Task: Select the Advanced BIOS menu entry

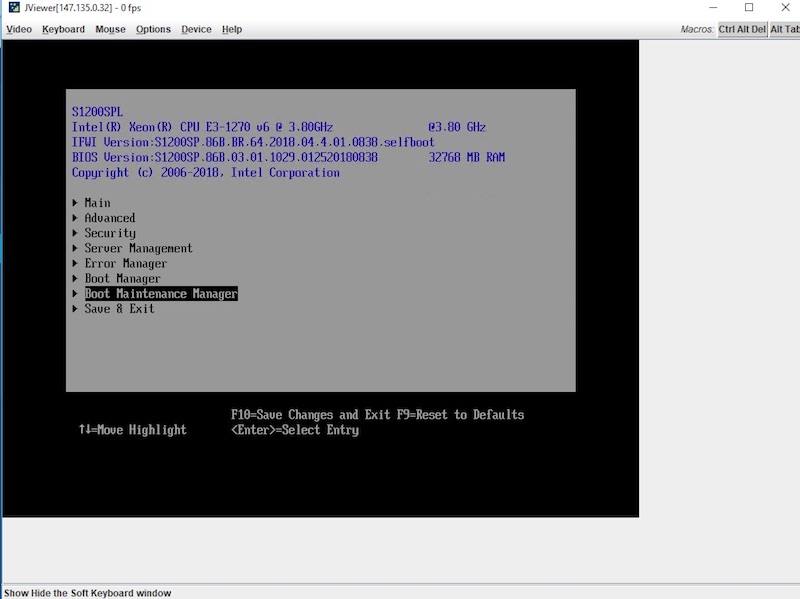Action: 110,218
